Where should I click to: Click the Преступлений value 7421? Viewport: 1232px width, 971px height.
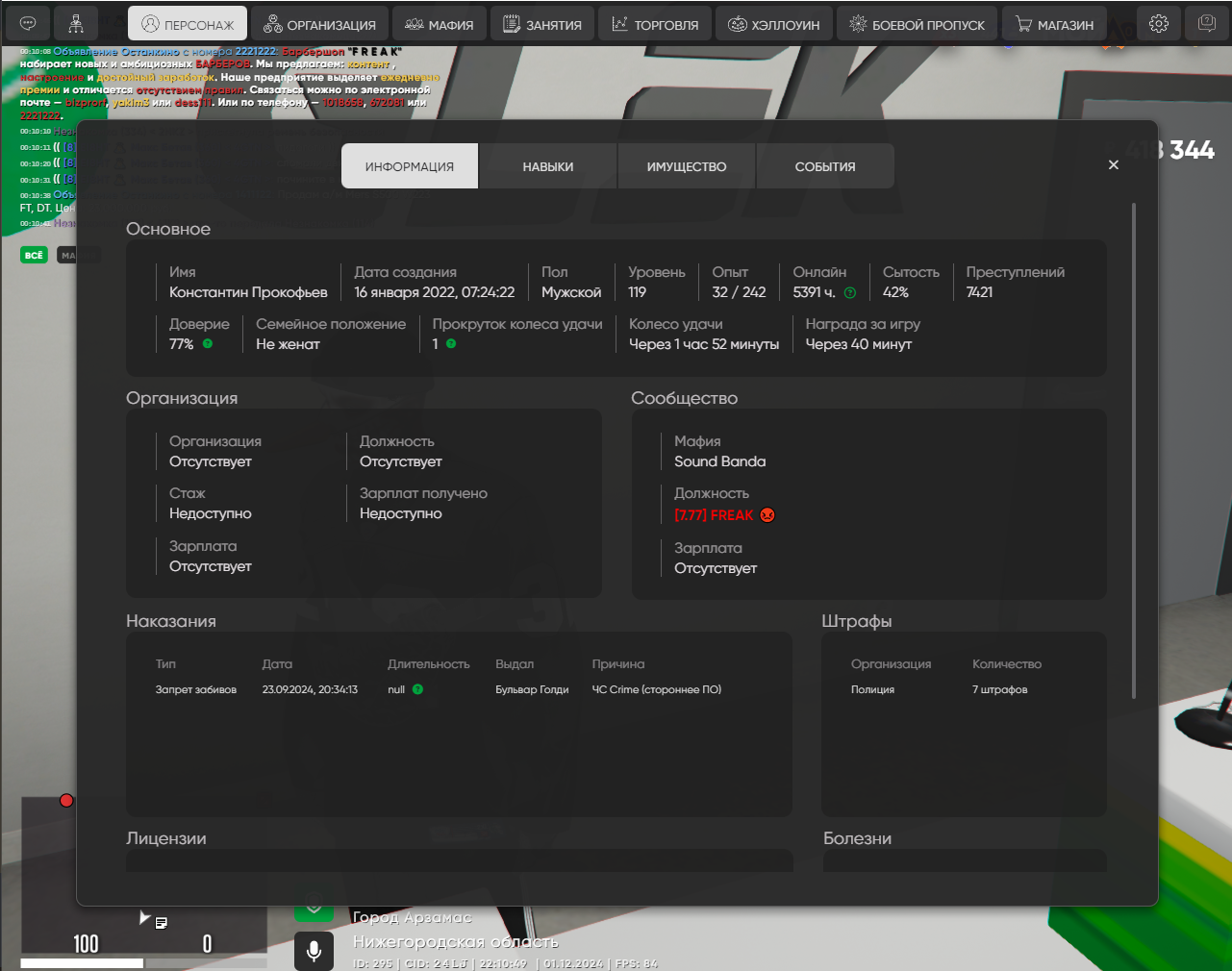[x=979, y=292]
